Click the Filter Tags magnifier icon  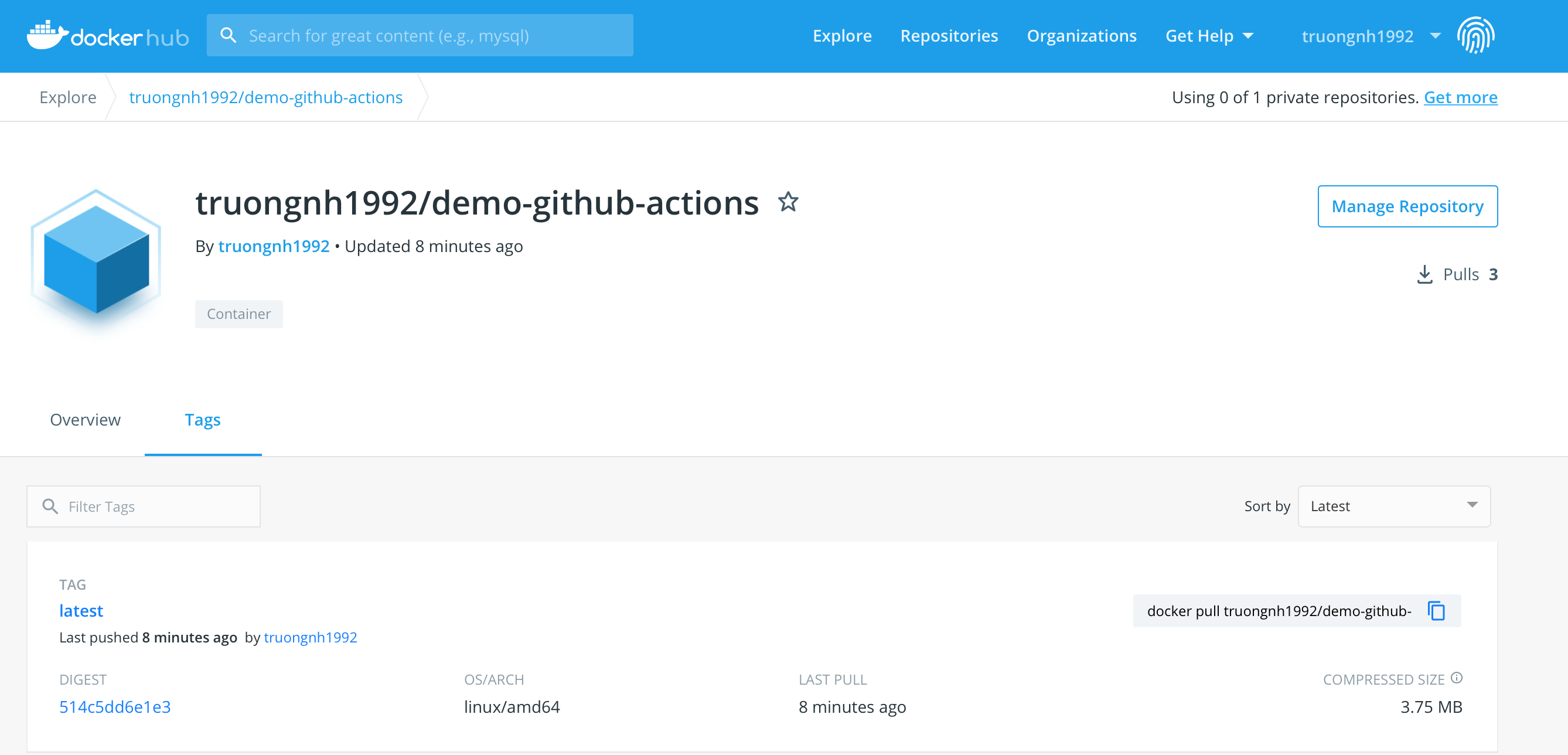[x=50, y=506]
